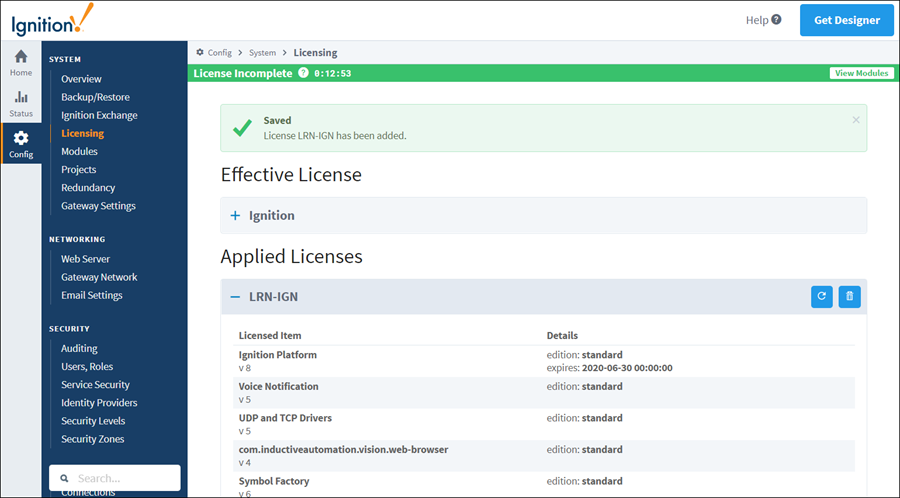
Task: Click the View Modules button
Action: [x=862, y=73]
